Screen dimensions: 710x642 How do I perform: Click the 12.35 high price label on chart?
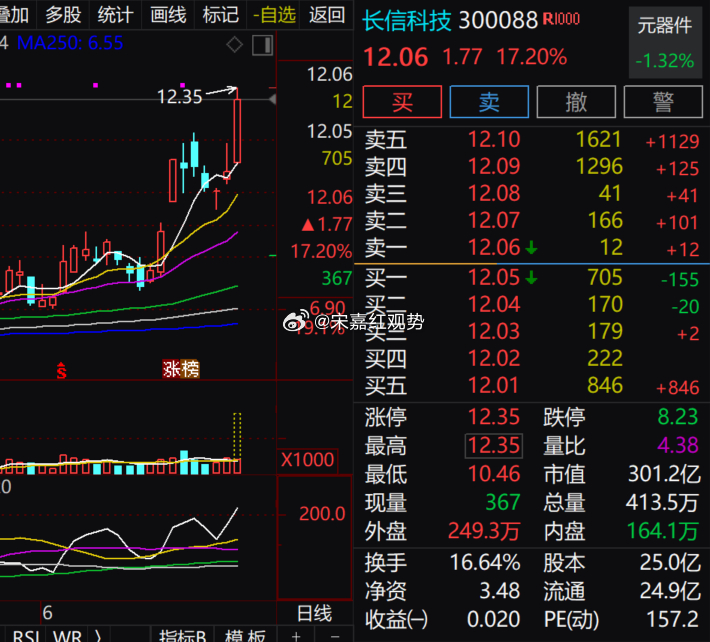(x=179, y=96)
